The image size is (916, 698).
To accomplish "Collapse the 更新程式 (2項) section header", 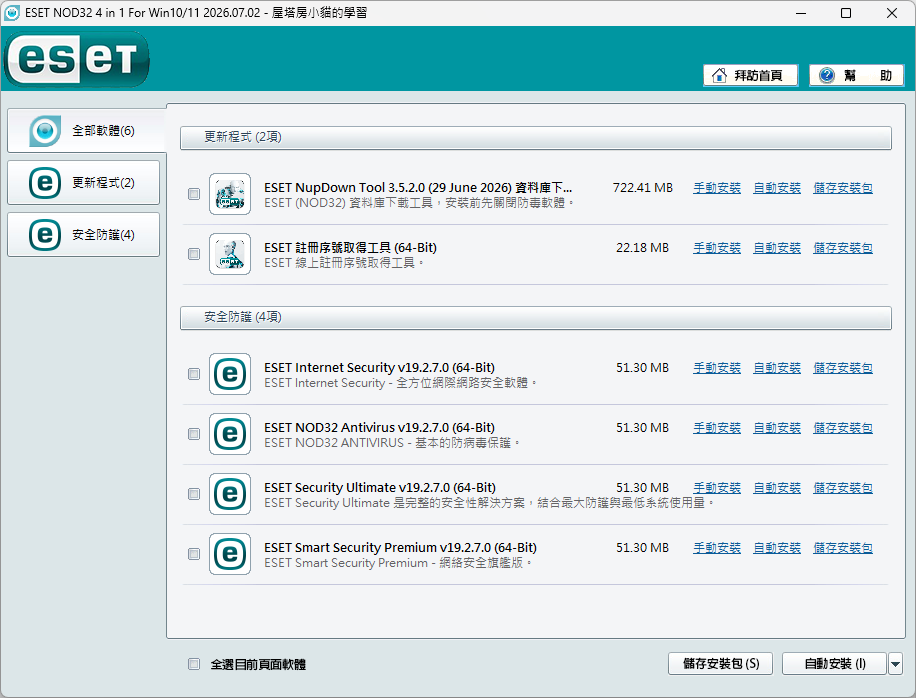I will click(x=536, y=138).
